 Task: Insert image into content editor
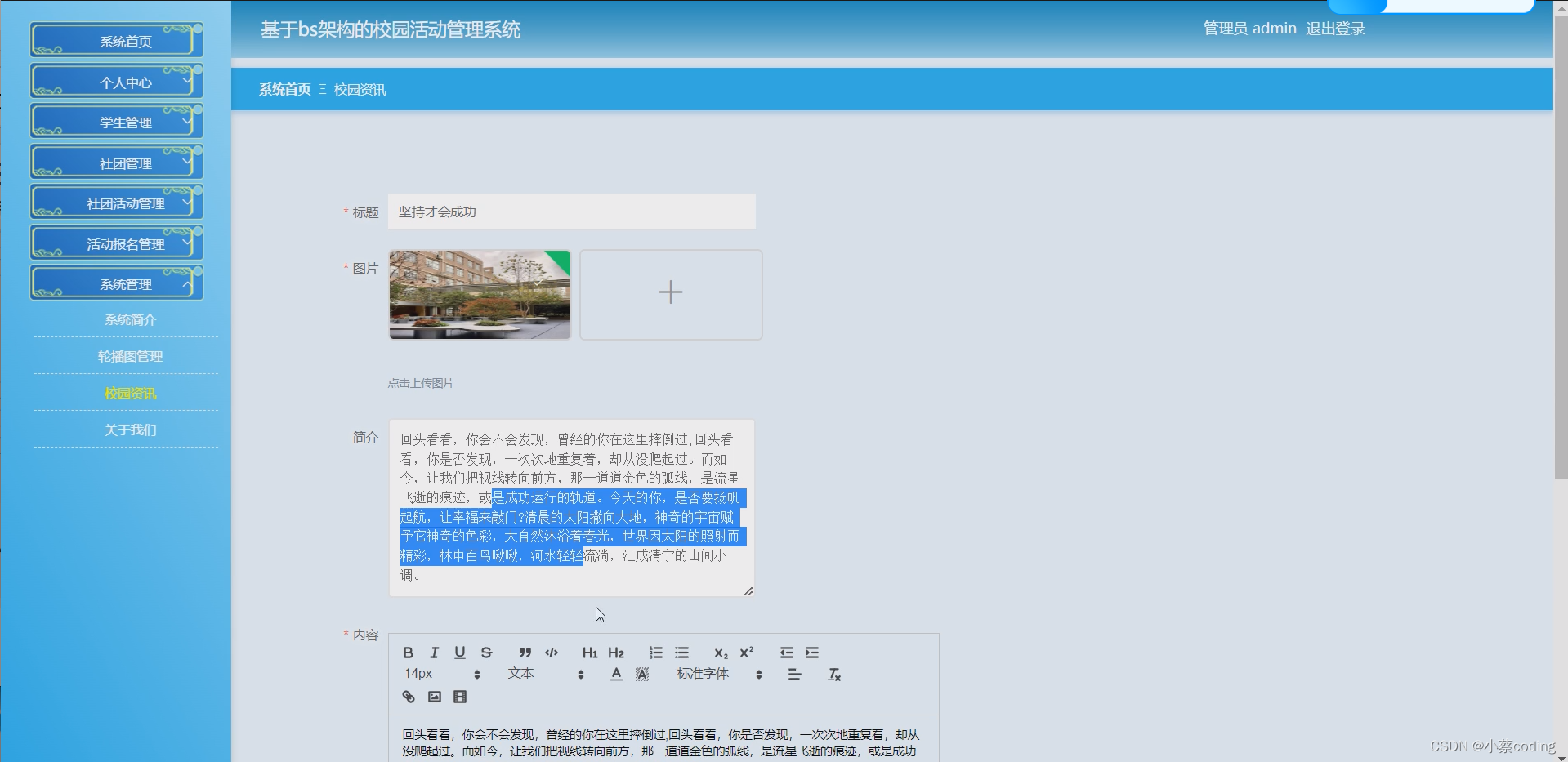pos(435,697)
